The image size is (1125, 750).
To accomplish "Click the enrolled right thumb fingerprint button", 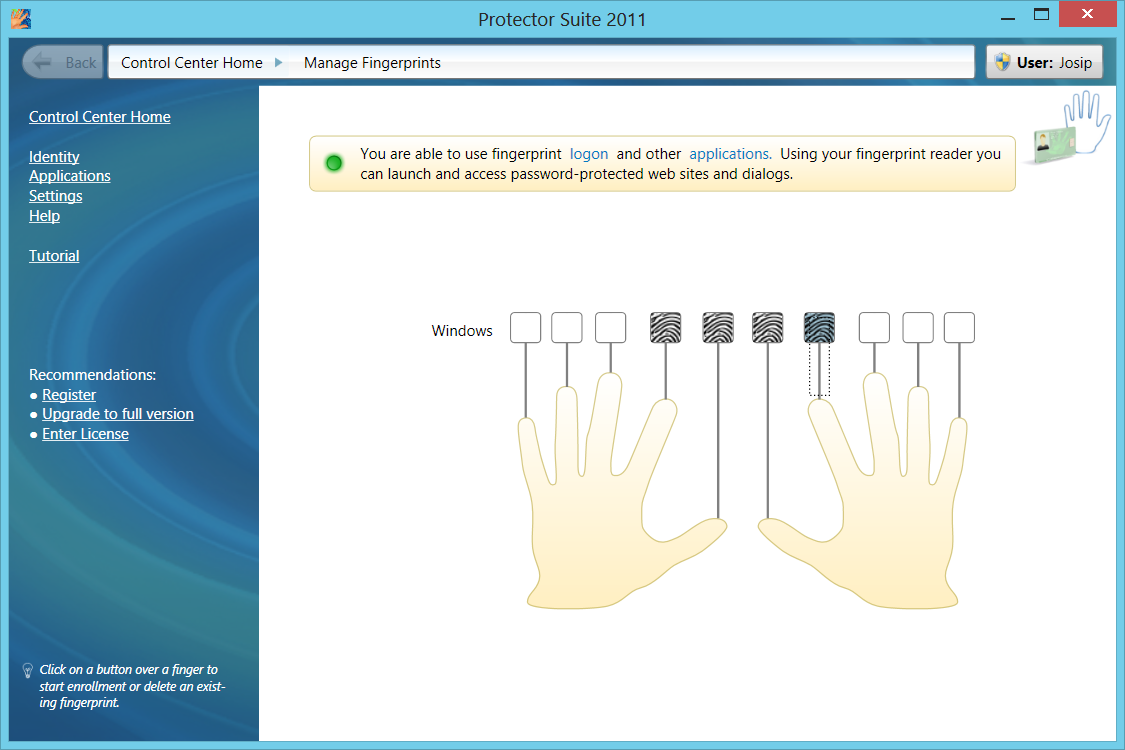I will pos(767,328).
